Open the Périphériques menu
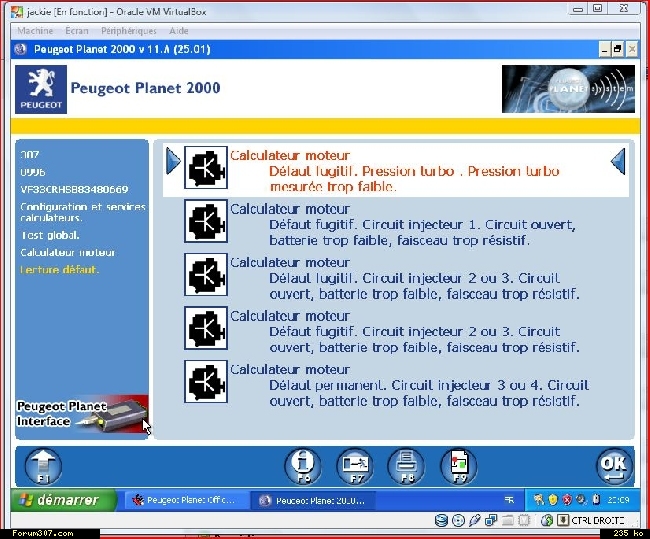The width and height of the screenshot is (650, 539). click(x=129, y=31)
